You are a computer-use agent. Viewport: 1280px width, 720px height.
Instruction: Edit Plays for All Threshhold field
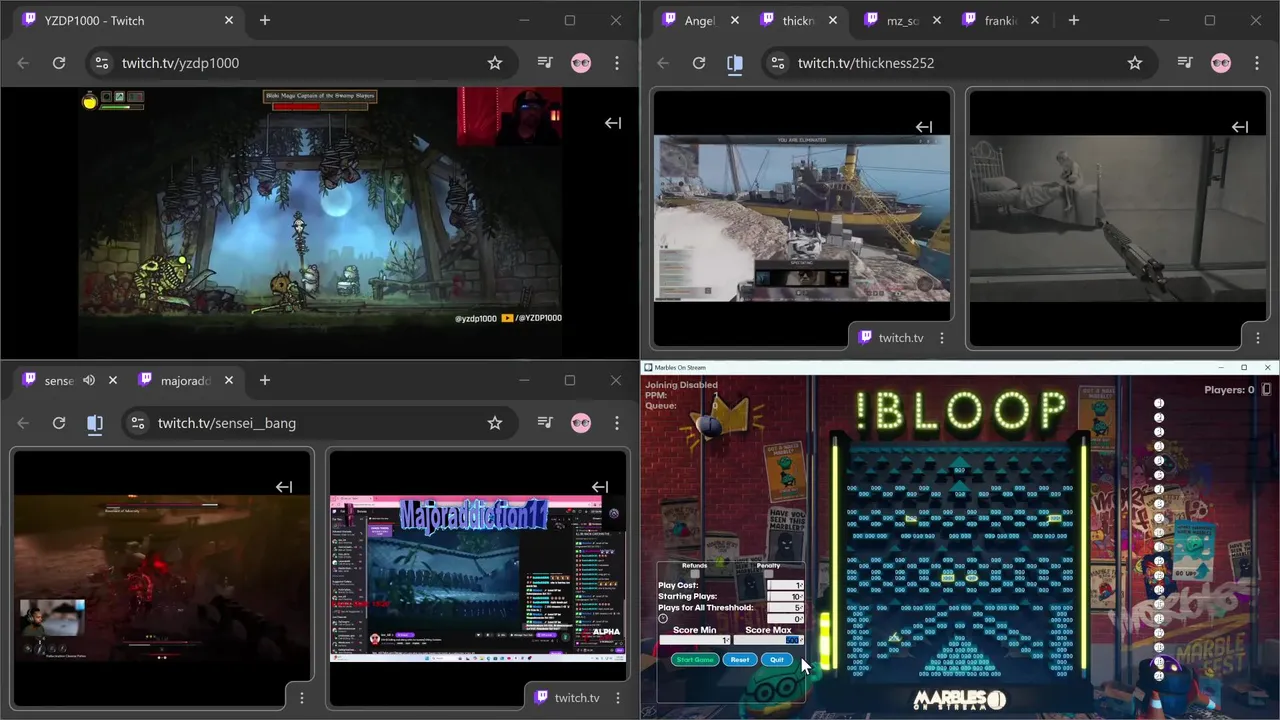point(785,608)
